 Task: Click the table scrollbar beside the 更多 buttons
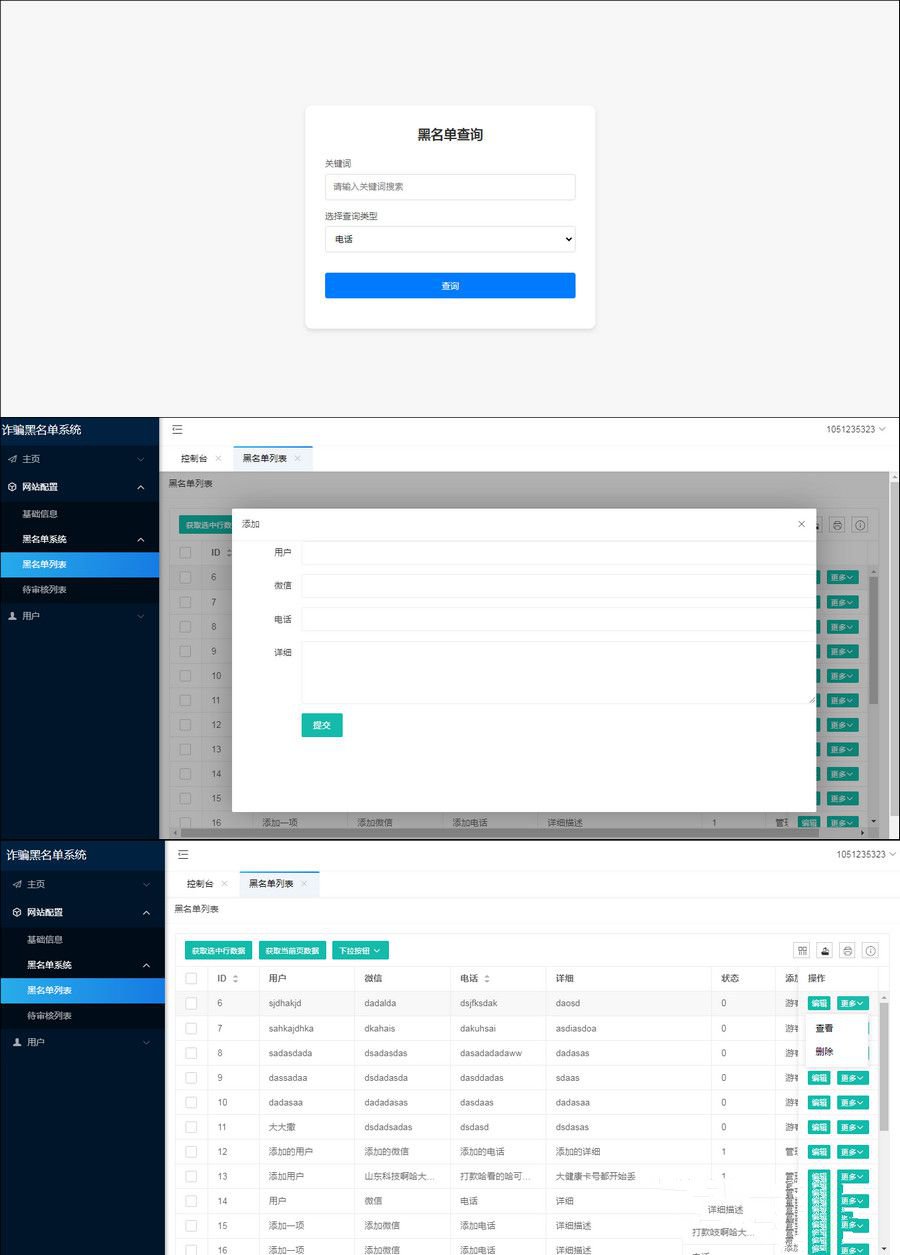(x=883, y=1060)
